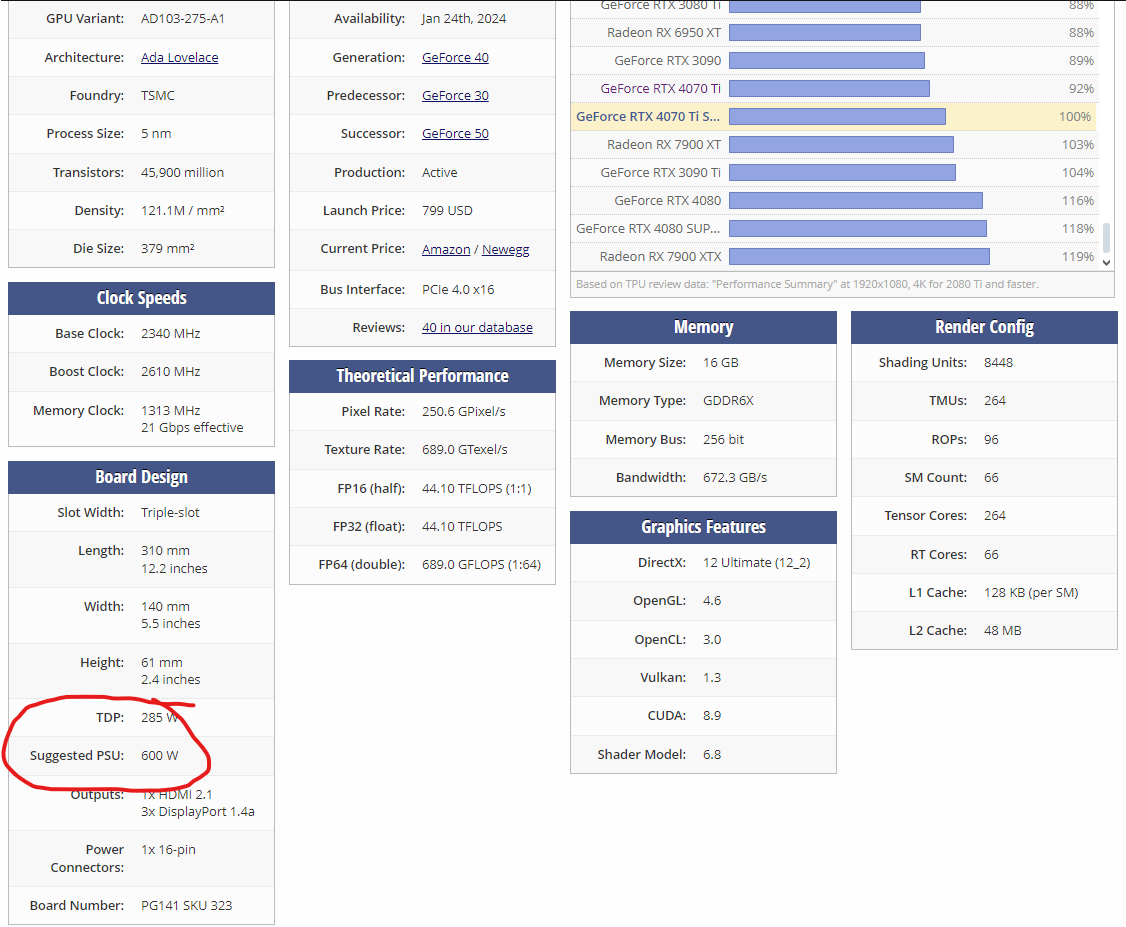Open the GeForce 50 successor link
Image resolution: width=1126 pixels, height=927 pixels.
click(455, 134)
